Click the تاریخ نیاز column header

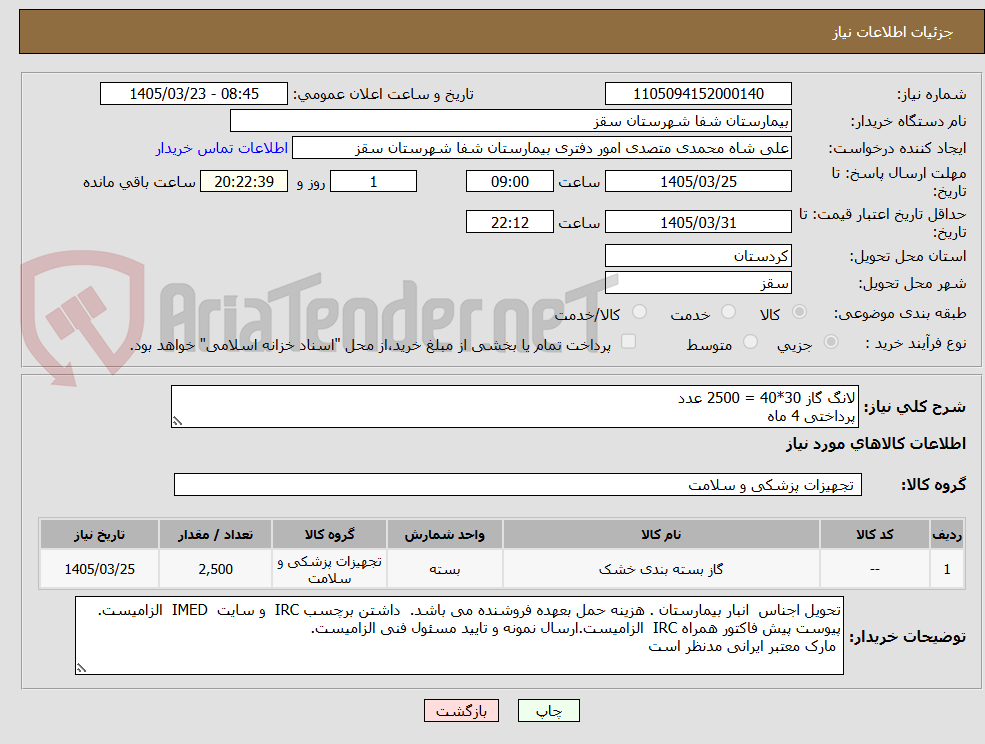(99, 535)
